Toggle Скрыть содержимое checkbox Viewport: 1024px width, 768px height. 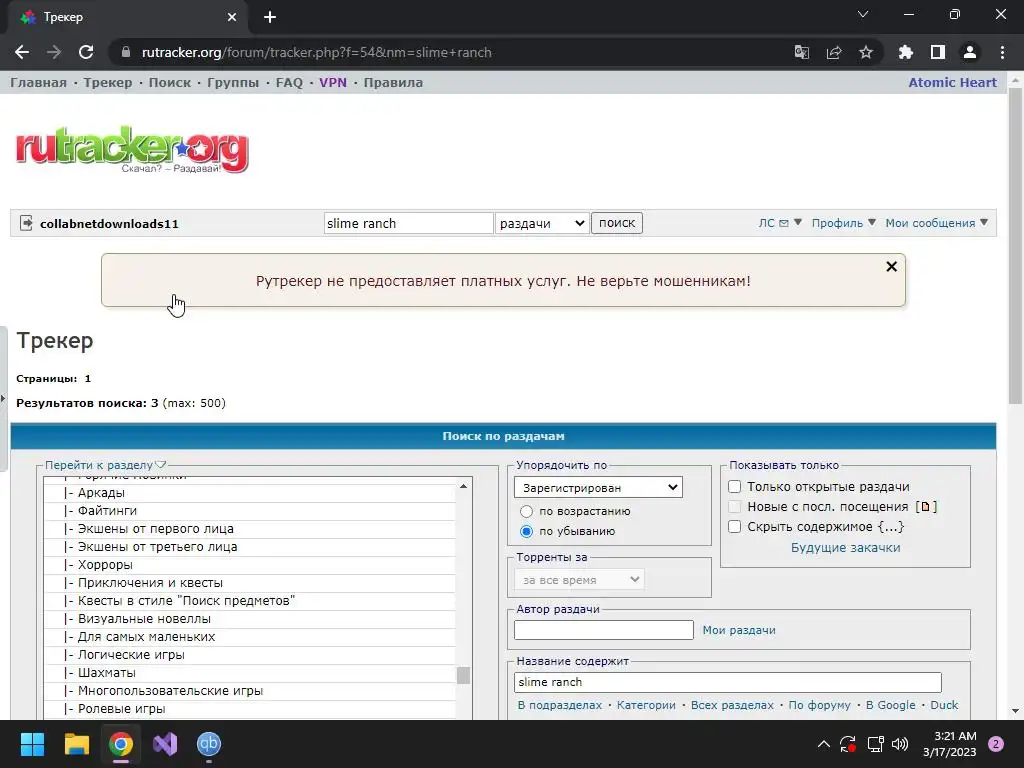coord(735,526)
